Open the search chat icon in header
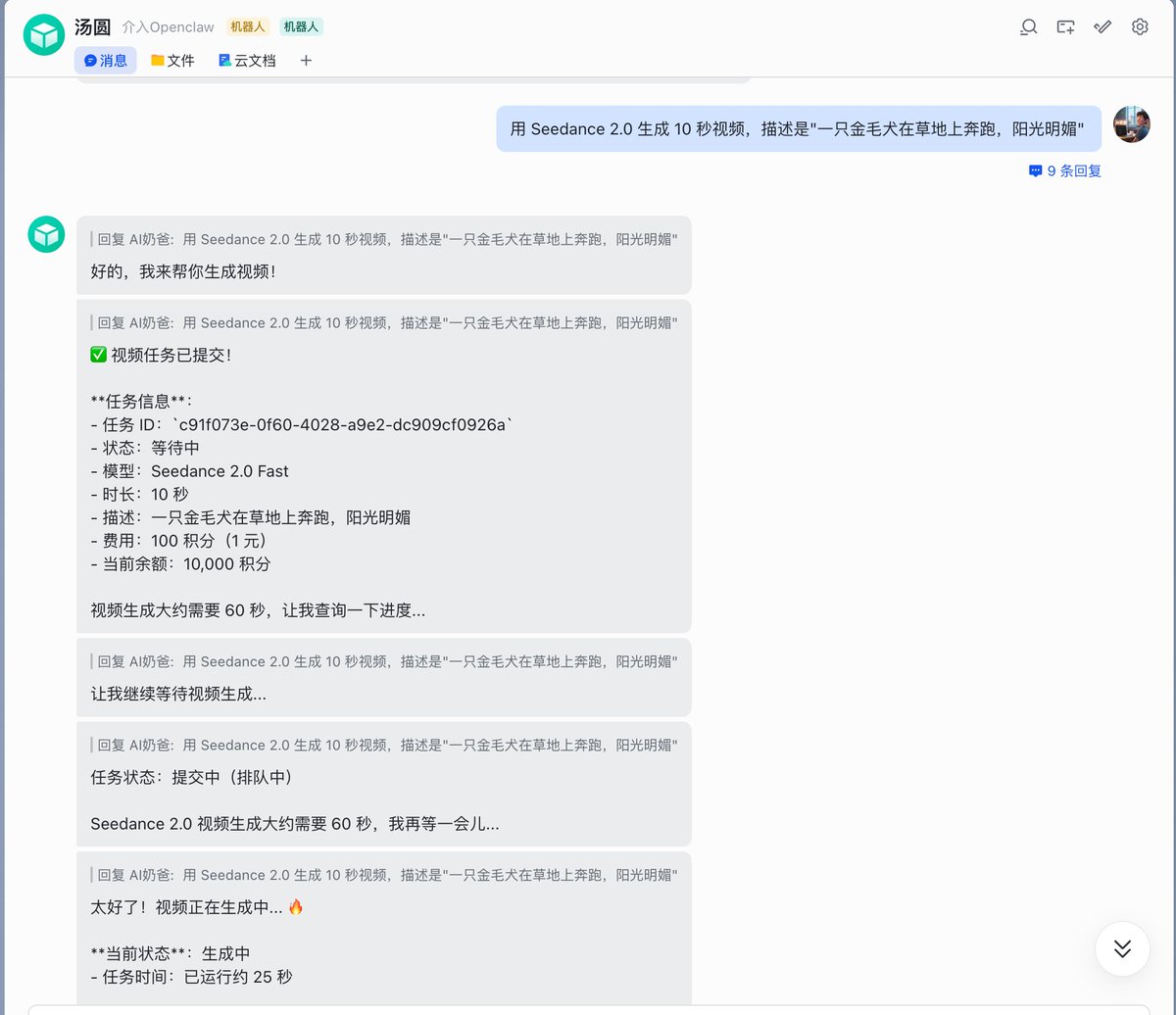This screenshot has height=1015, width=1176. pyautogui.click(x=1028, y=27)
